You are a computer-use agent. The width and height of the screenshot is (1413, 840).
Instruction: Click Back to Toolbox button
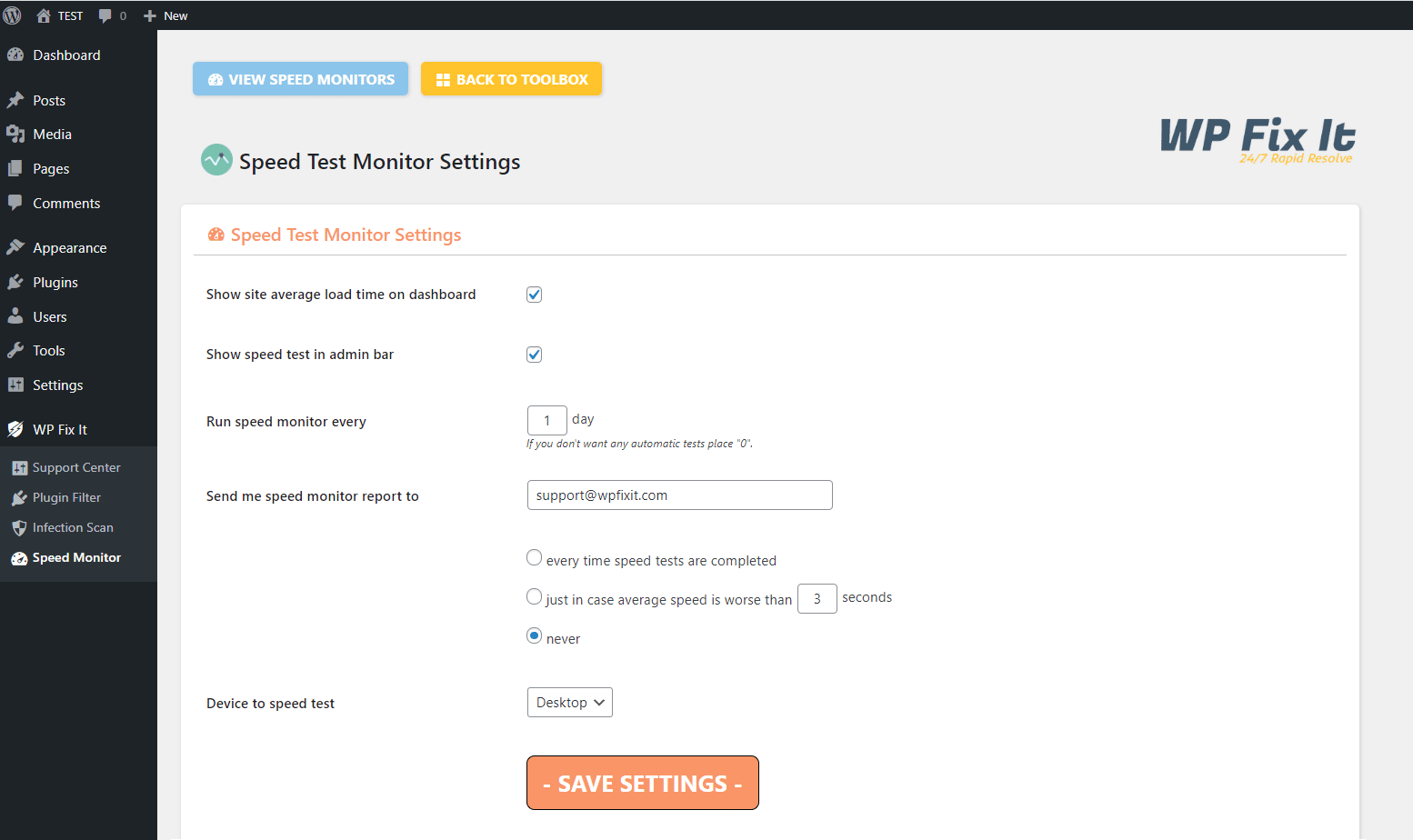click(x=511, y=79)
